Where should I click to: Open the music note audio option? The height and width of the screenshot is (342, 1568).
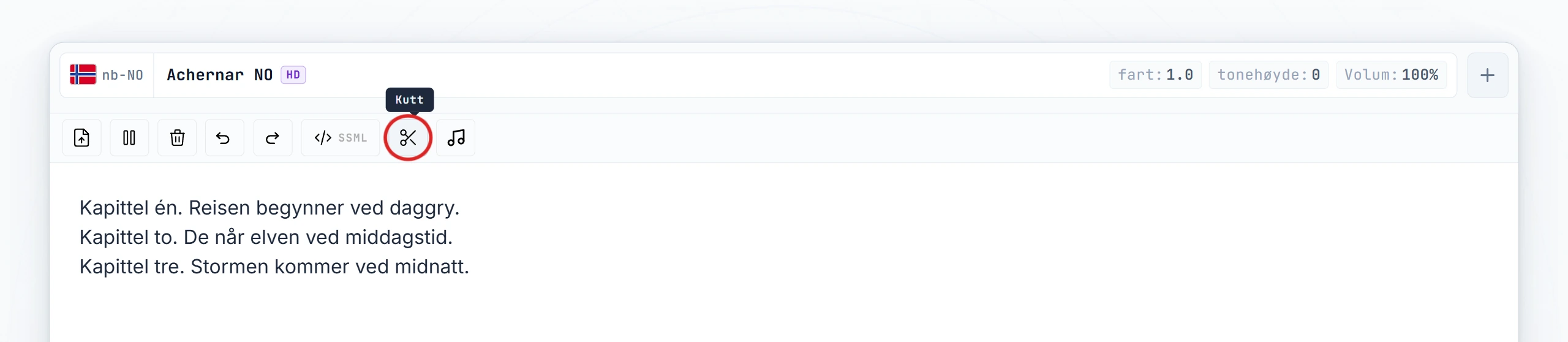point(456,138)
